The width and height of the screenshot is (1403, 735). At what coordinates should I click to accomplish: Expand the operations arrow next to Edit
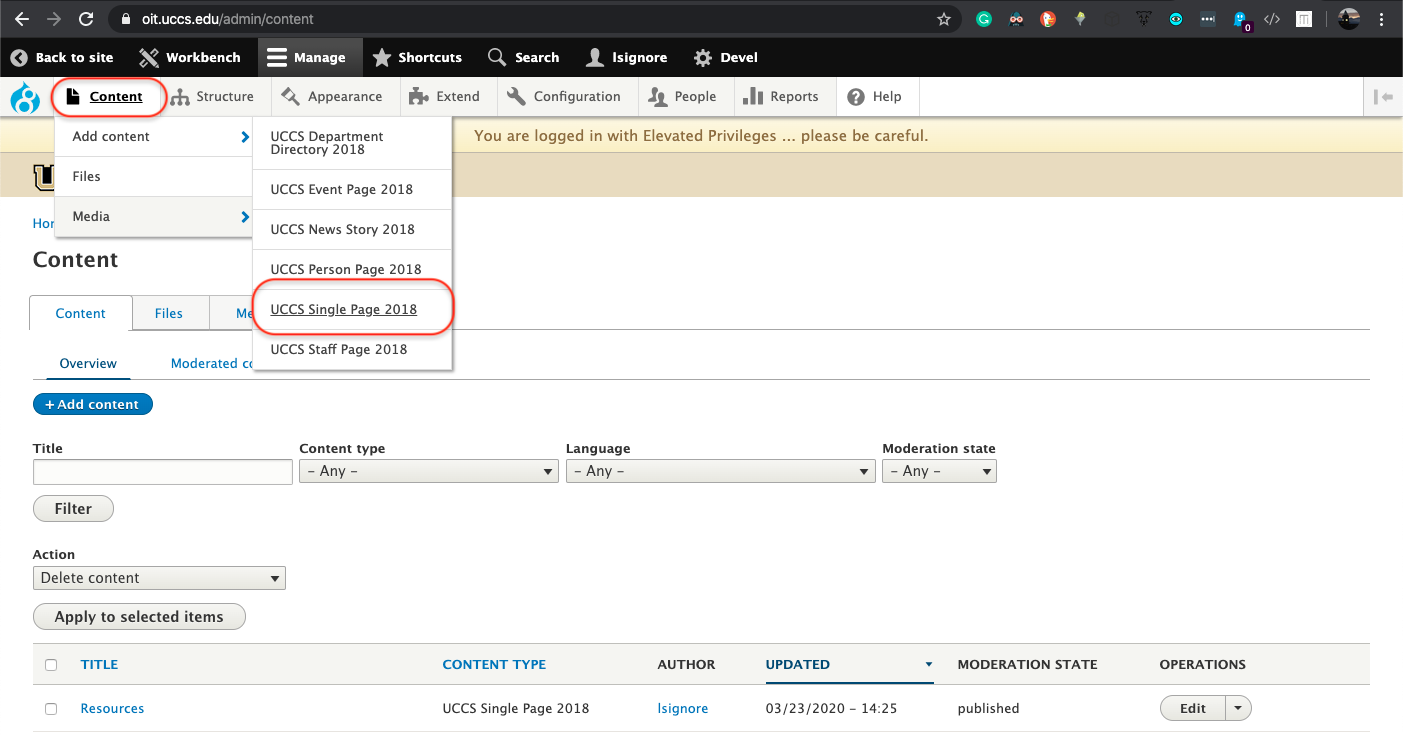[x=1239, y=709]
